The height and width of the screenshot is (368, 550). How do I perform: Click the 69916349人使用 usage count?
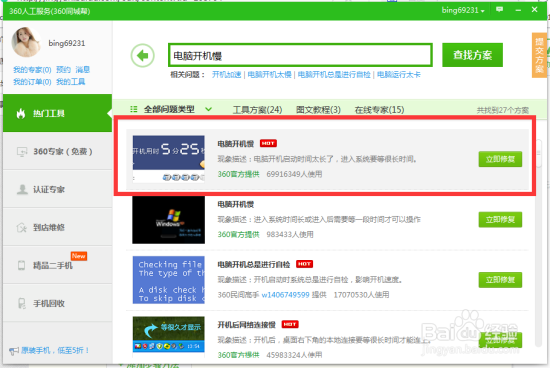tap(294, 174)
